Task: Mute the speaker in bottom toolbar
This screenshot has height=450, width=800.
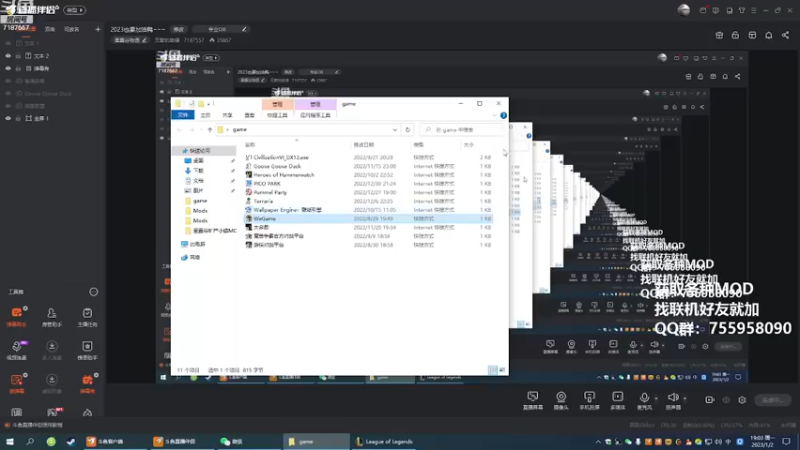Action: [673, 401]
